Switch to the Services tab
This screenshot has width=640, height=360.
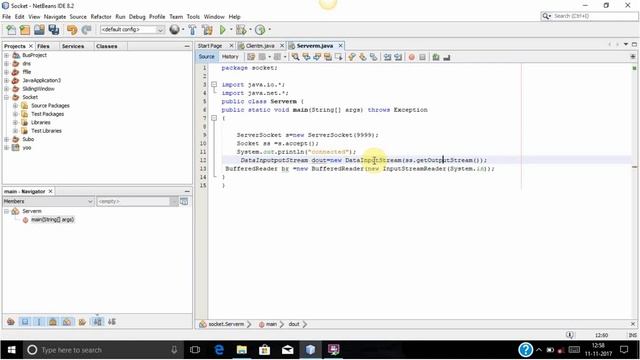click(73, 46)
